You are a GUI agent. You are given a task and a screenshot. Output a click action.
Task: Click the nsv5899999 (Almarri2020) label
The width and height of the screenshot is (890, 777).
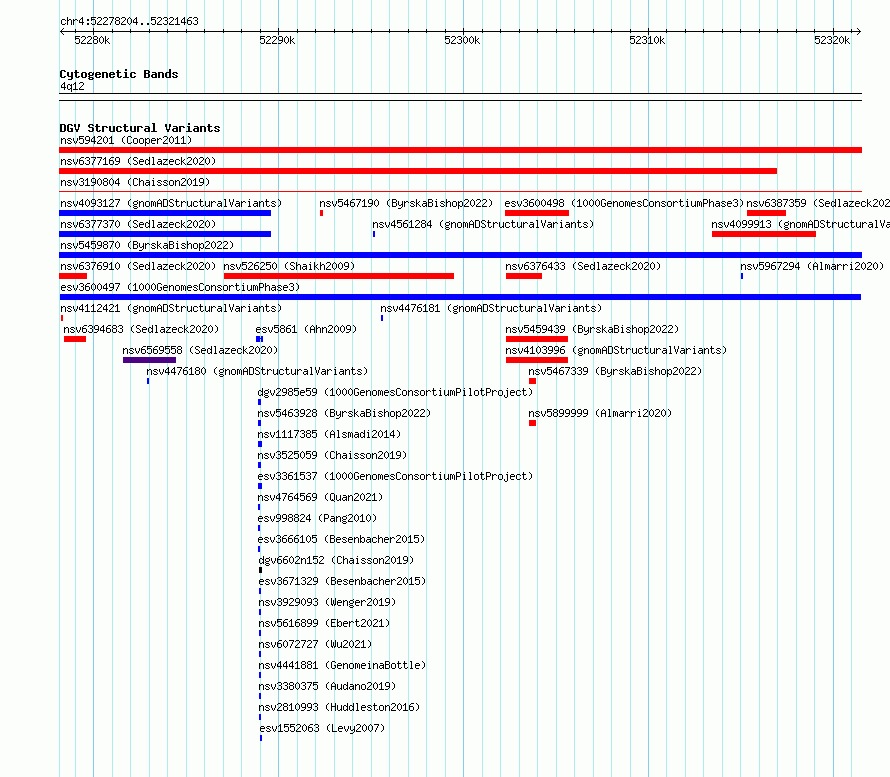tap(600, 413)
